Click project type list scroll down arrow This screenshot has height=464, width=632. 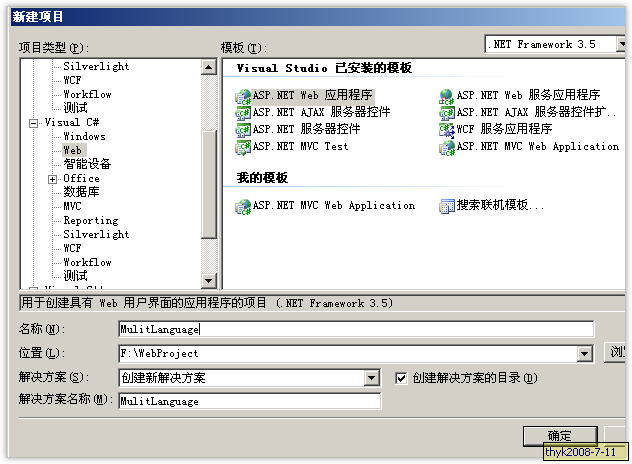coord(208,281)
